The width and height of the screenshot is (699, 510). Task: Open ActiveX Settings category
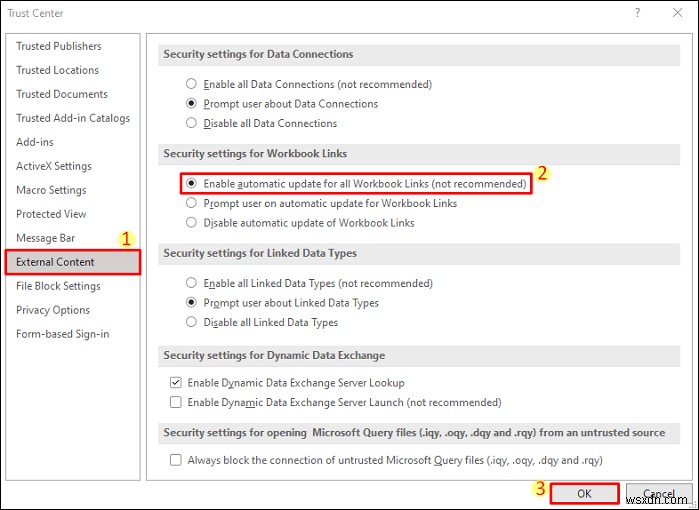pos(54,166)
